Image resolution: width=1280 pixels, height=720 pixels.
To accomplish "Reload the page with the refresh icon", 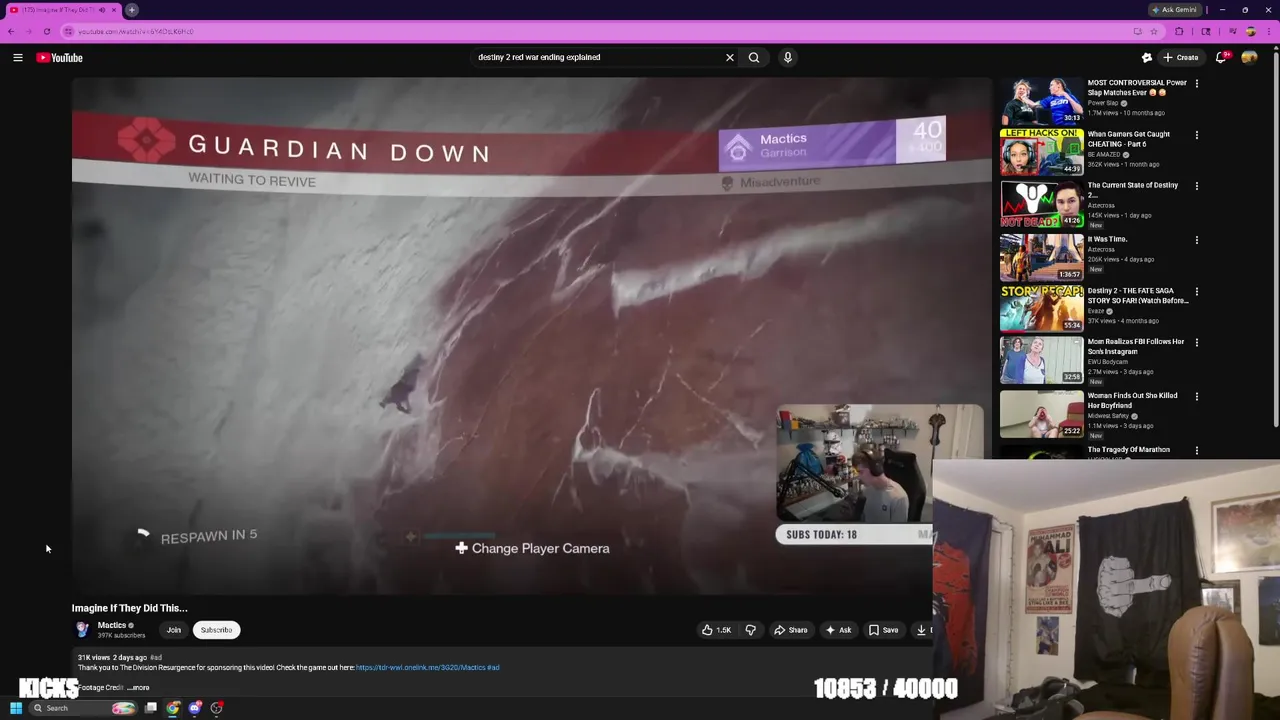I will [47, 31].
